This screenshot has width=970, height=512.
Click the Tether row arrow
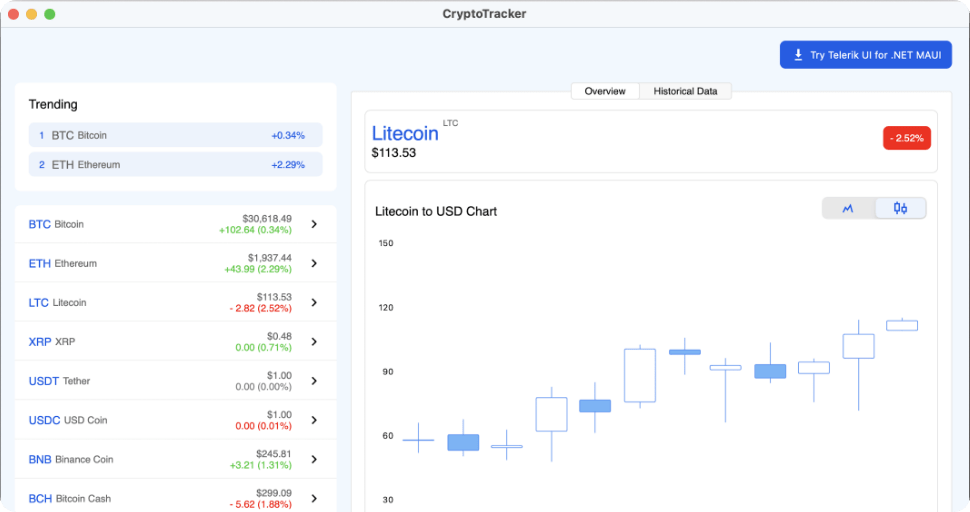click(x=314, y=381)
